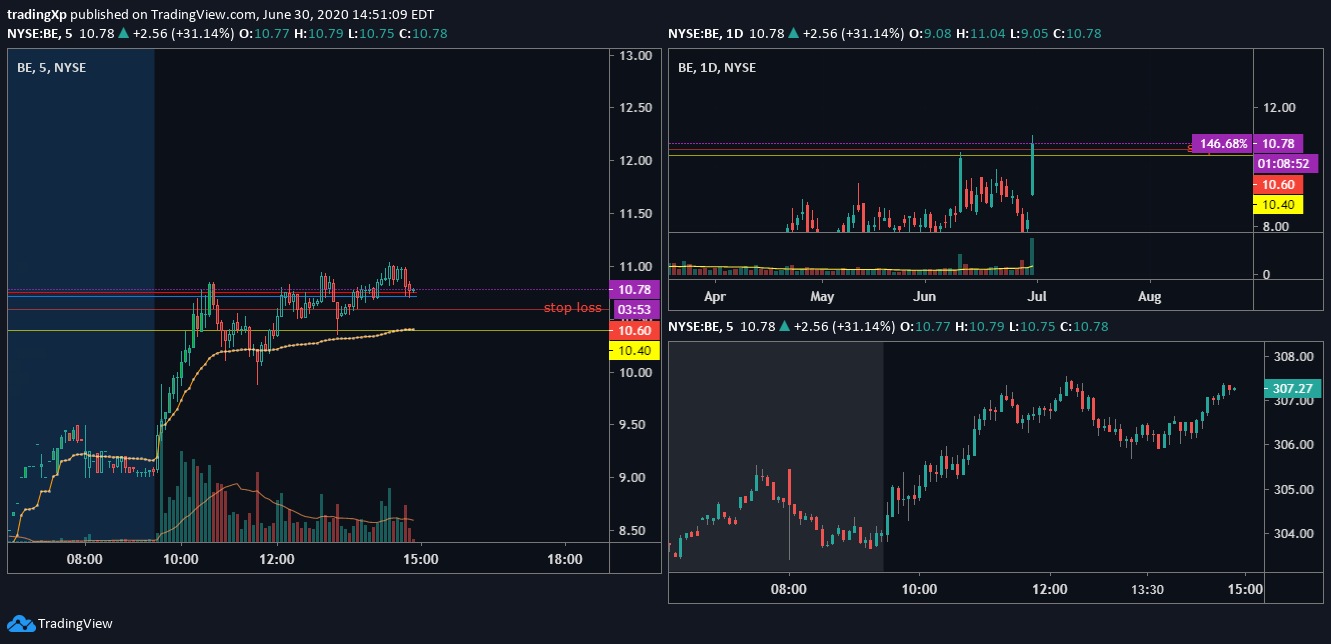Click the 18:00 time axis label
The width and height of the screenshot is (1331, 644).
(565, 559)
